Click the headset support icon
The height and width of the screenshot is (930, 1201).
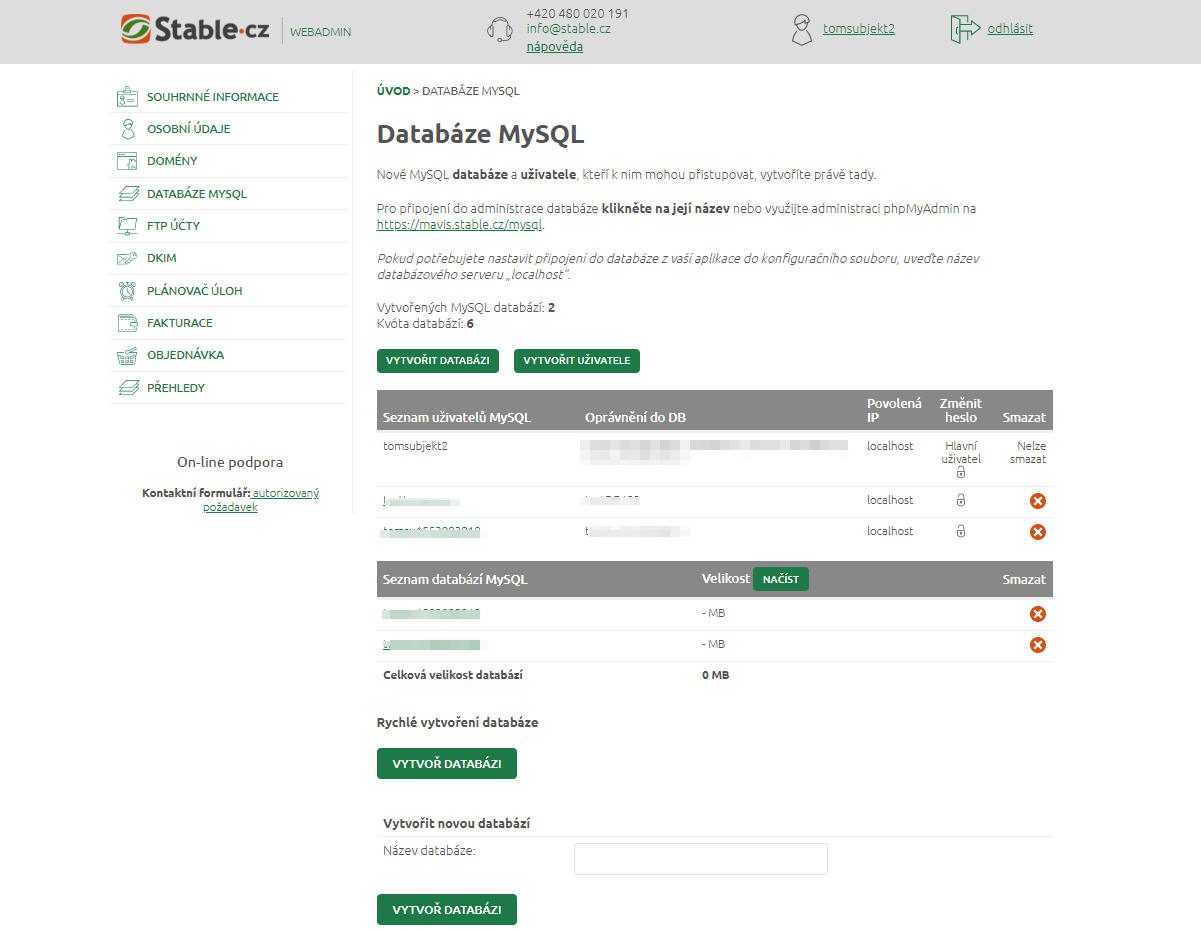pyautogui.click(x=500, y=30)
